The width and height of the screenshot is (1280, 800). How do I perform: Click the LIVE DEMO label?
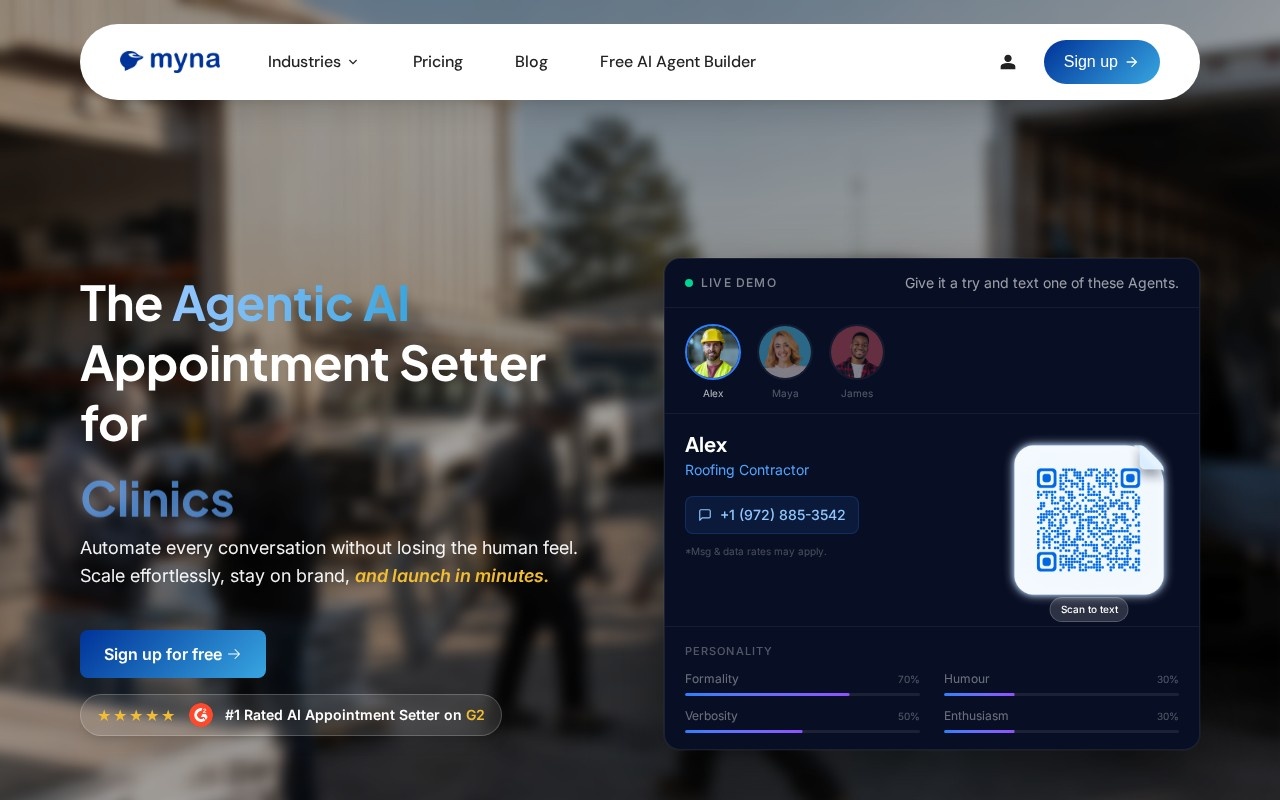click(739, 283)
